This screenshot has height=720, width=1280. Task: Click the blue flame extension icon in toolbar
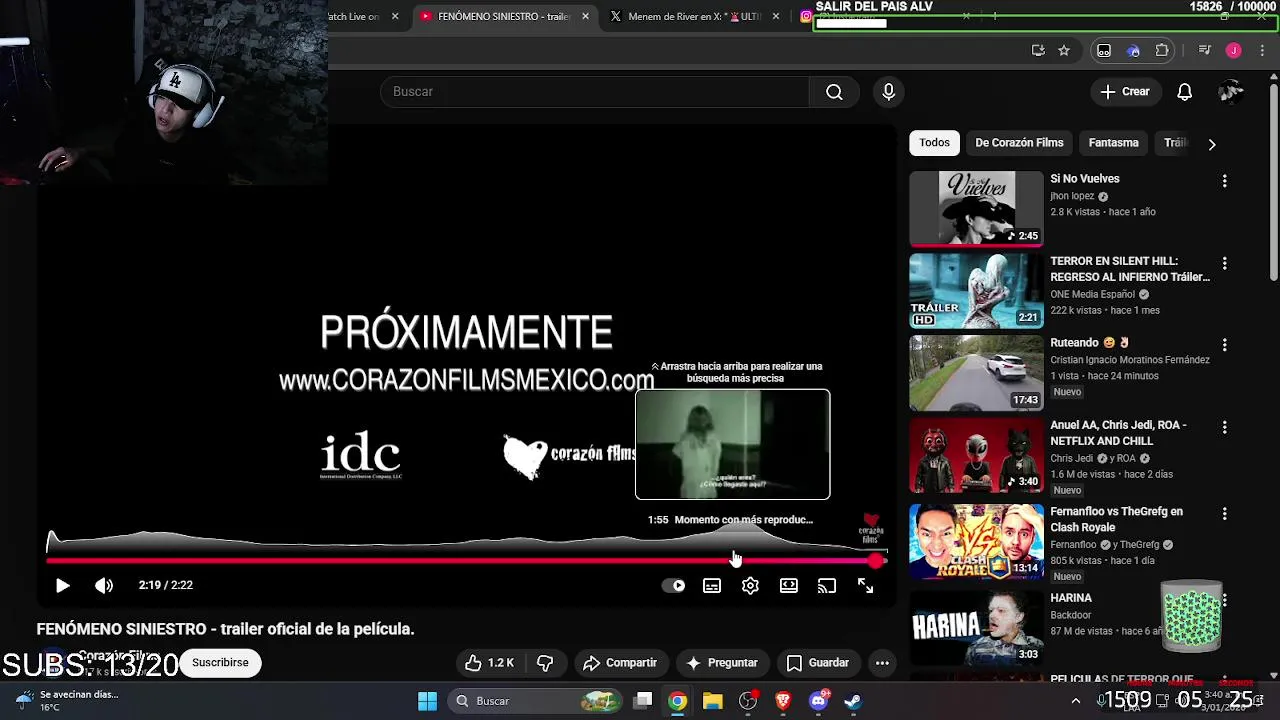pyautogui.click(x=1133, y=51)
